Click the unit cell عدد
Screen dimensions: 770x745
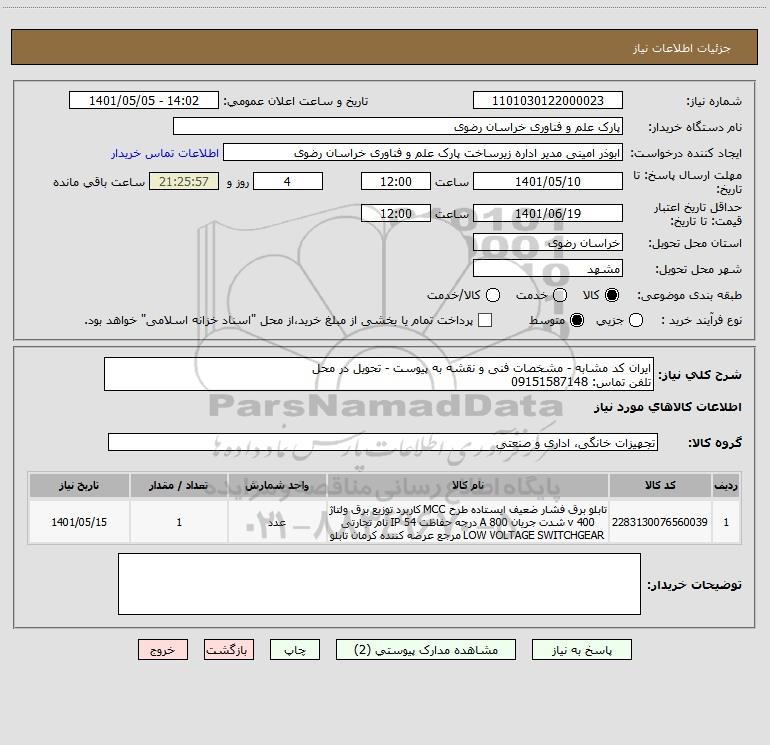pyautogui.click(x=277, y=522)
